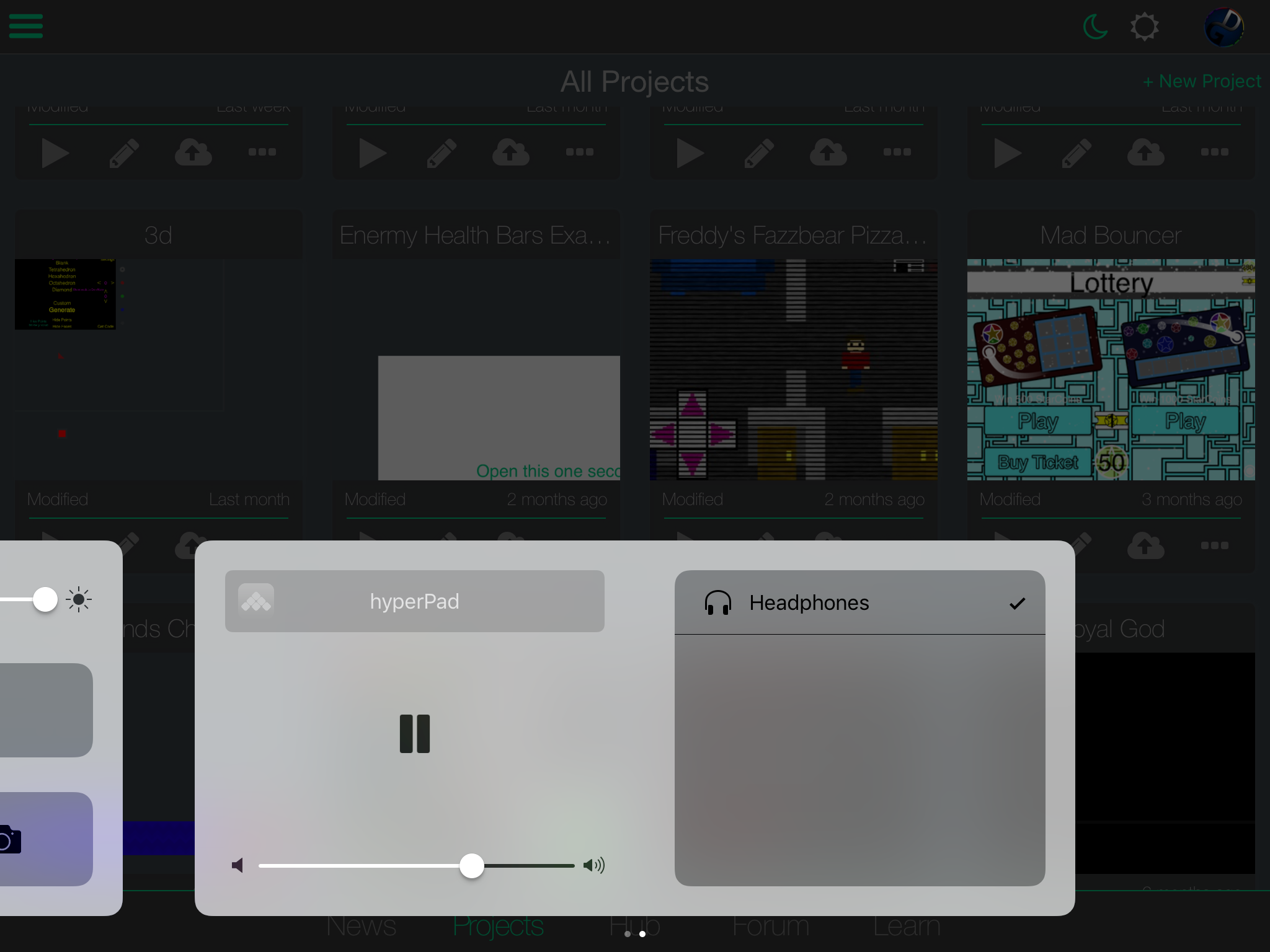Click + New Project link
Viewport: 1270px width, 952px height.
pos(1201,81)
